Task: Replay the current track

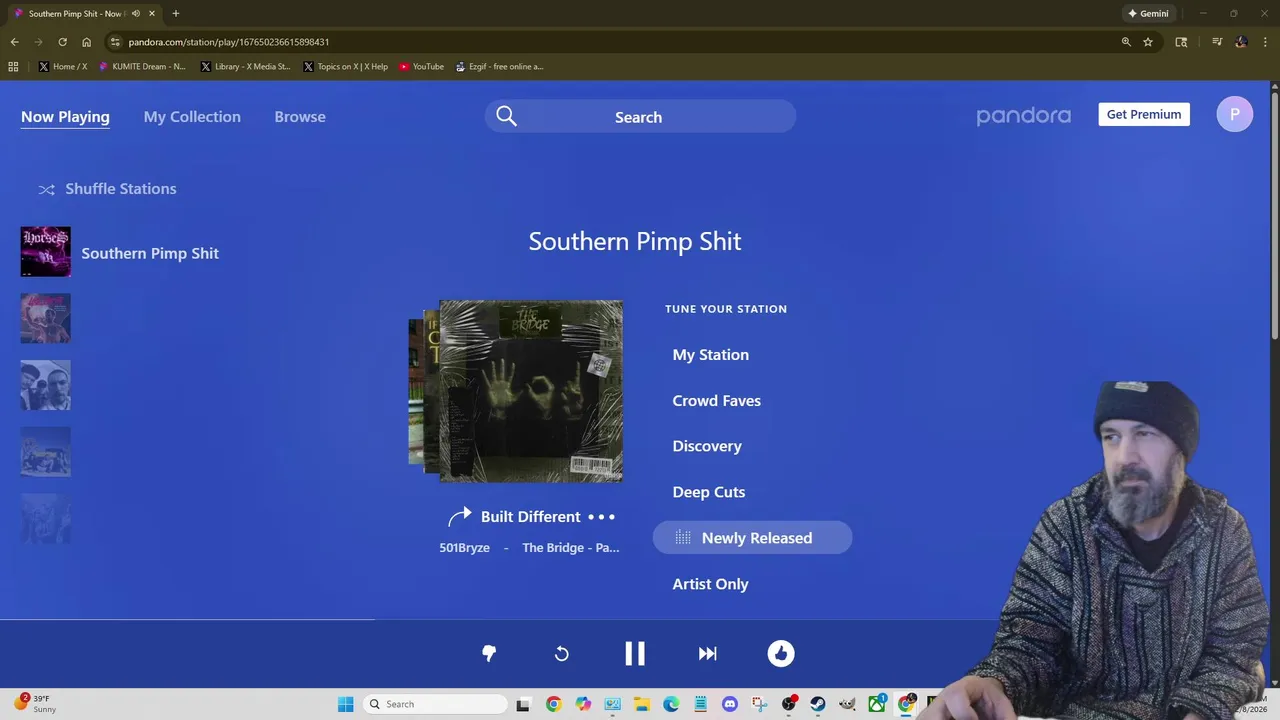Action: 562,653
